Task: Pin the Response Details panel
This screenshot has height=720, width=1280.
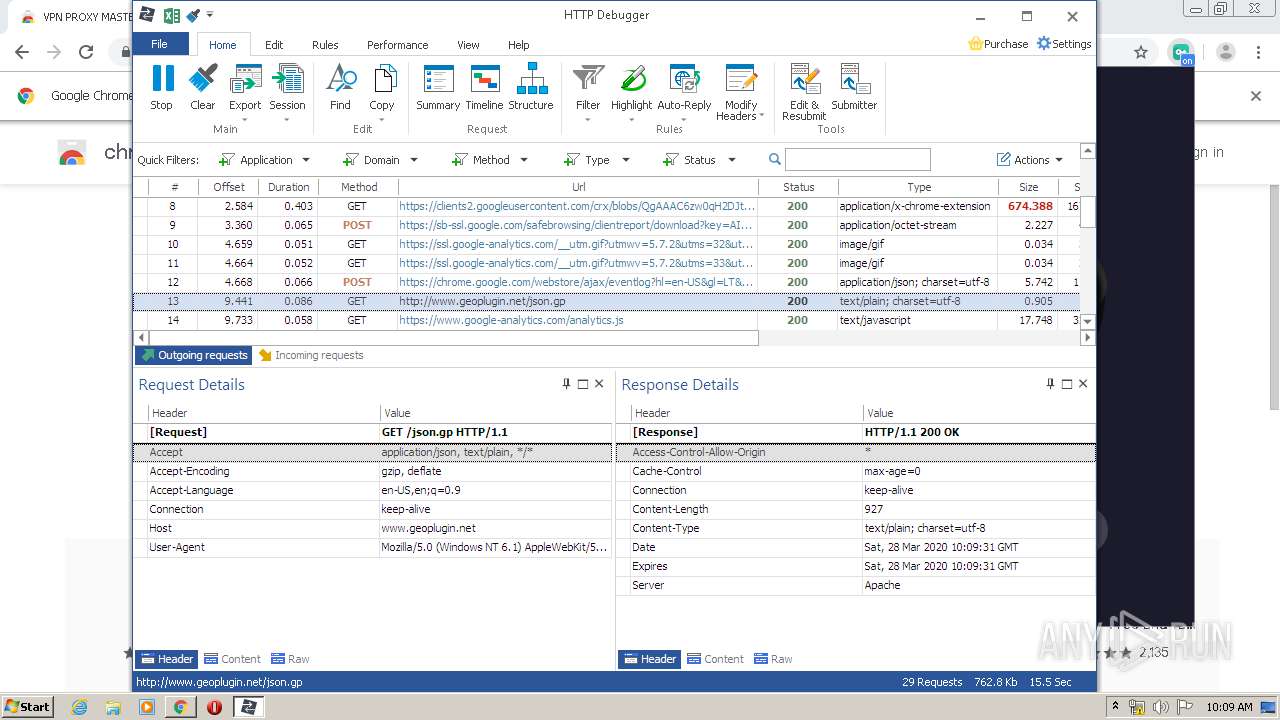Action: [x=1050, y=384]
